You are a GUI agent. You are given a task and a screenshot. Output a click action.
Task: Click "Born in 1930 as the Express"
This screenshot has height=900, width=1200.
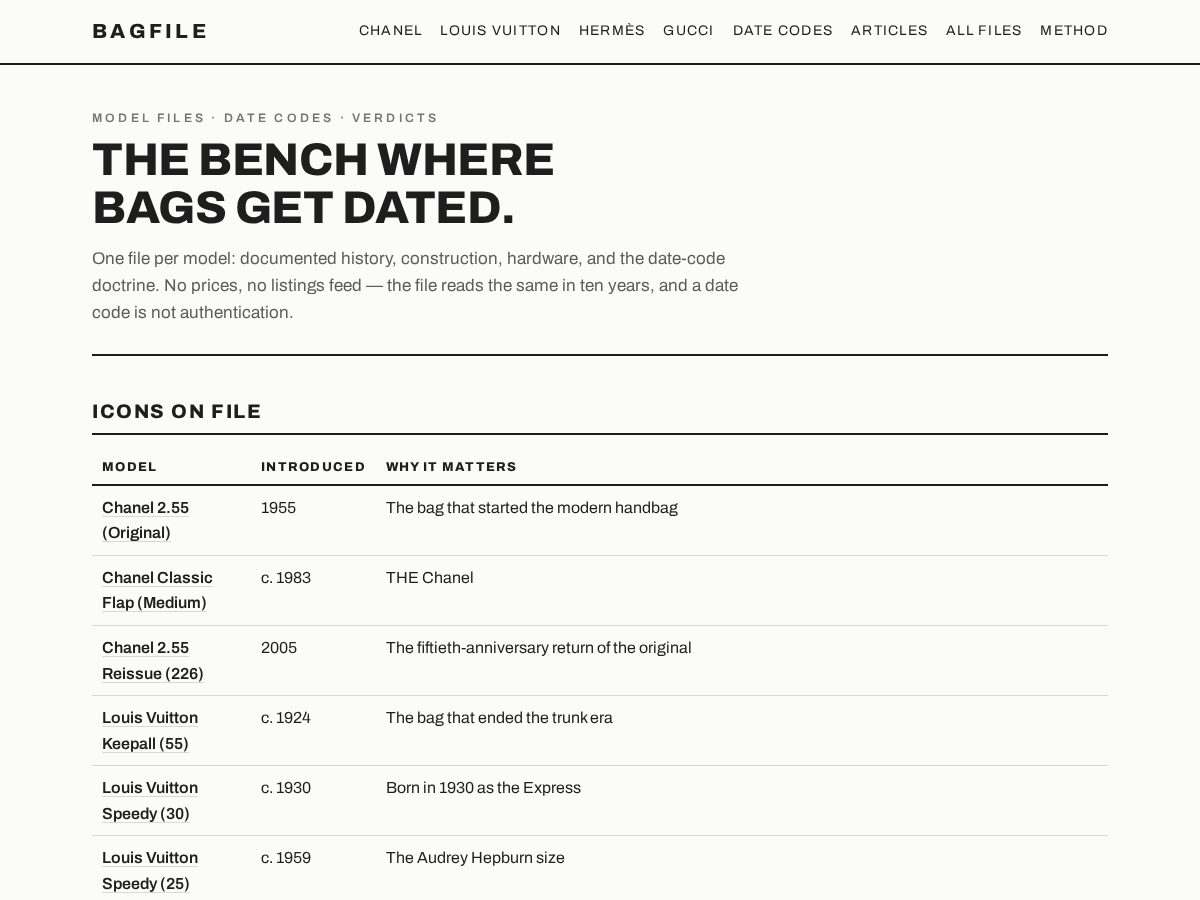coord(483,788)
